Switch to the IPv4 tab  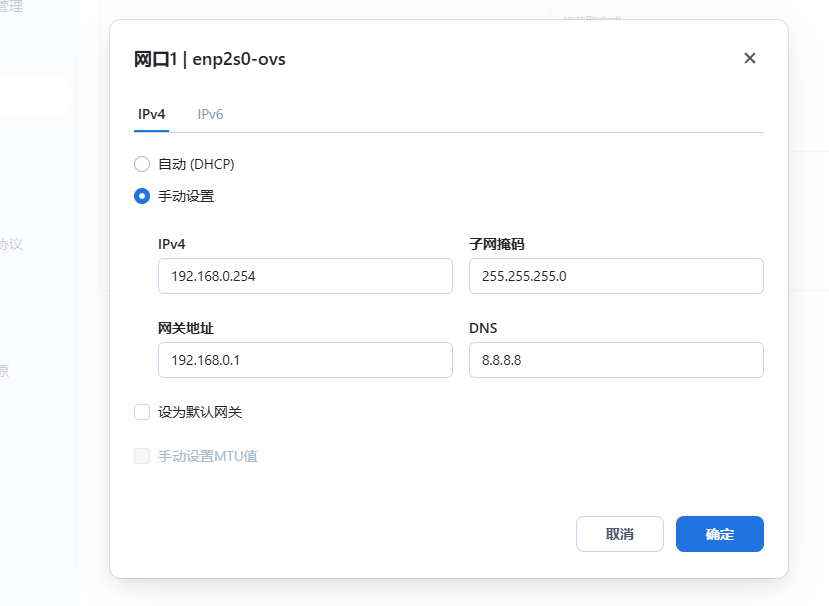[152, 114]
